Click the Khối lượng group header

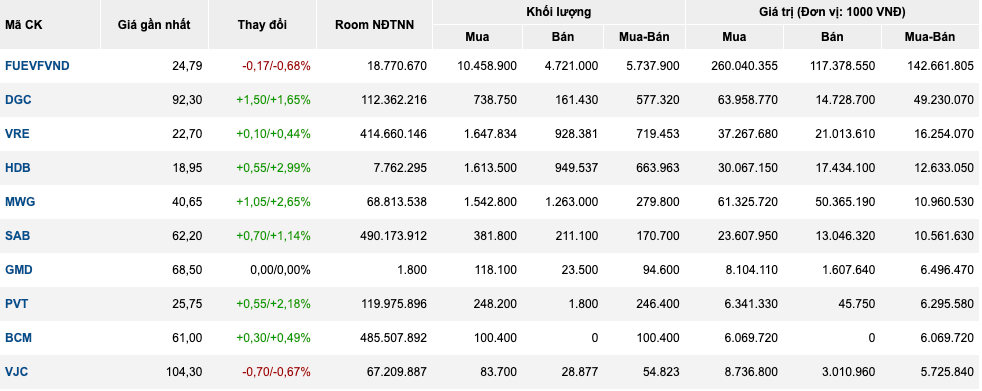pos(559,12)
